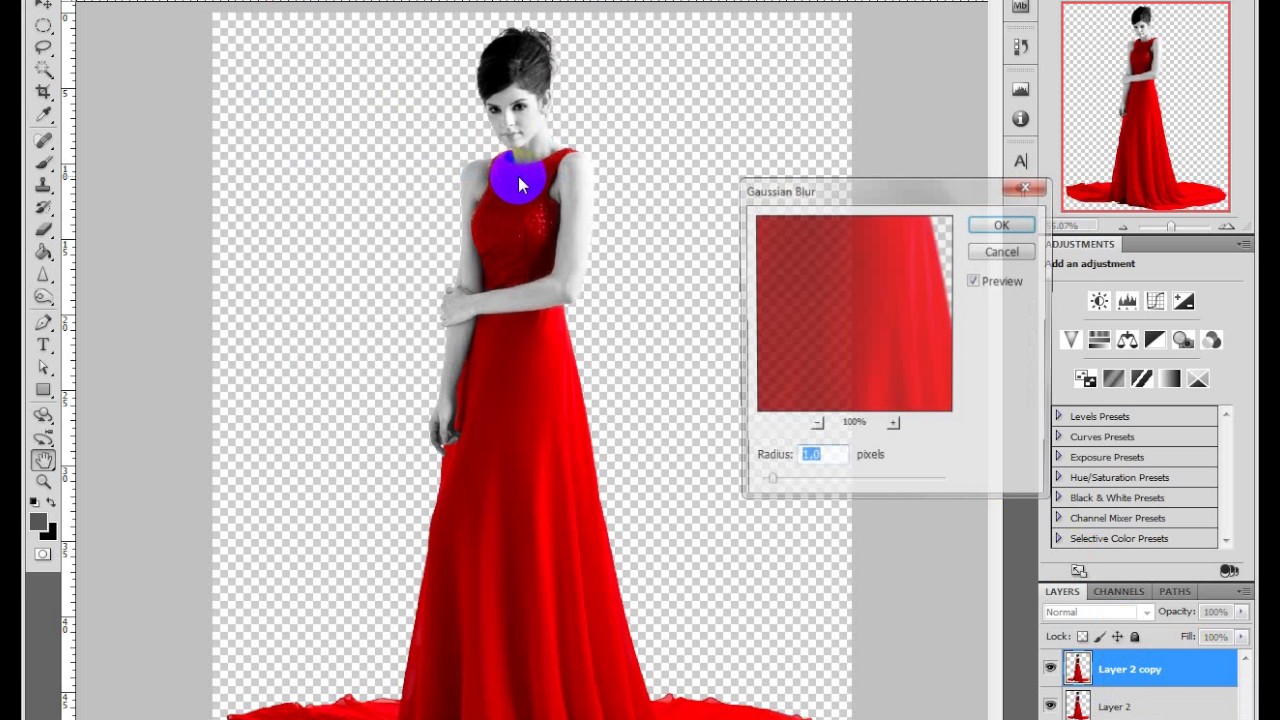Image resolution: width=1280 pixels, height=720 pixels.
Task: Select the Healing Brush tool
Action: pyautogui.click(x=43, y=141)
